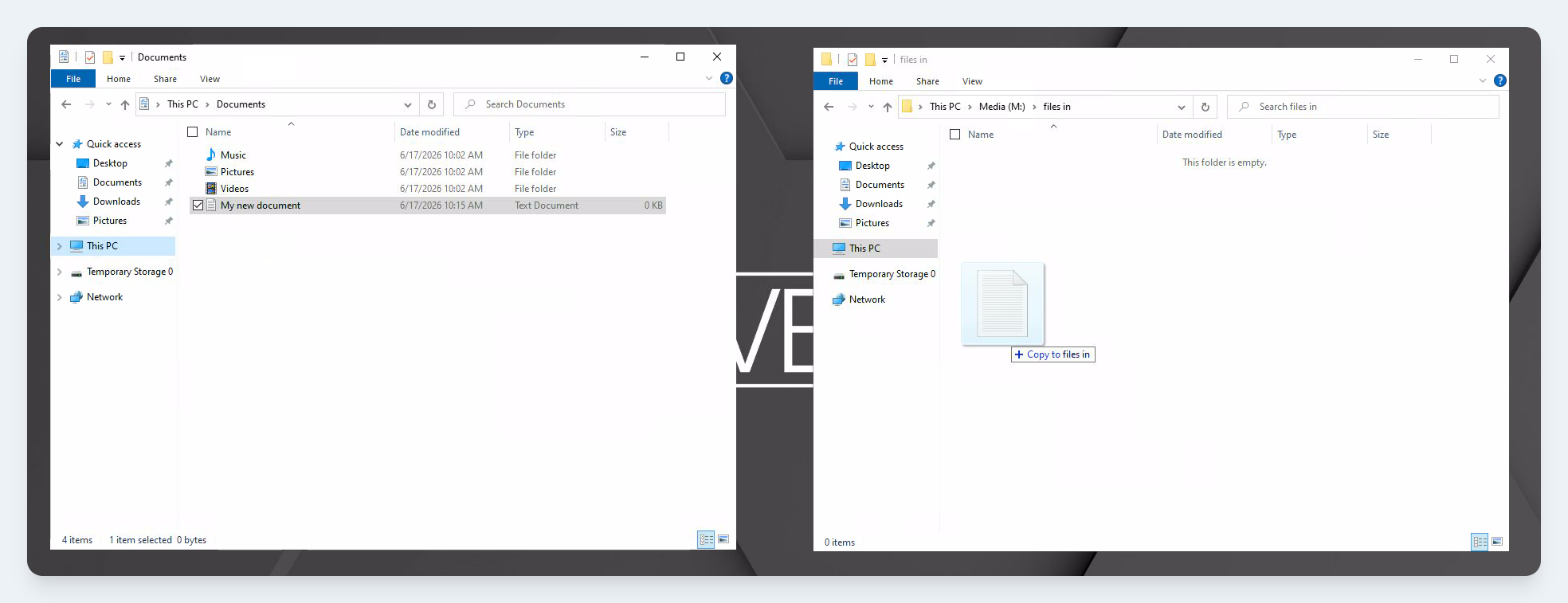Expand This PC in Documents window
Viewport: 1568px width, 603px height.
pos(60,246)
